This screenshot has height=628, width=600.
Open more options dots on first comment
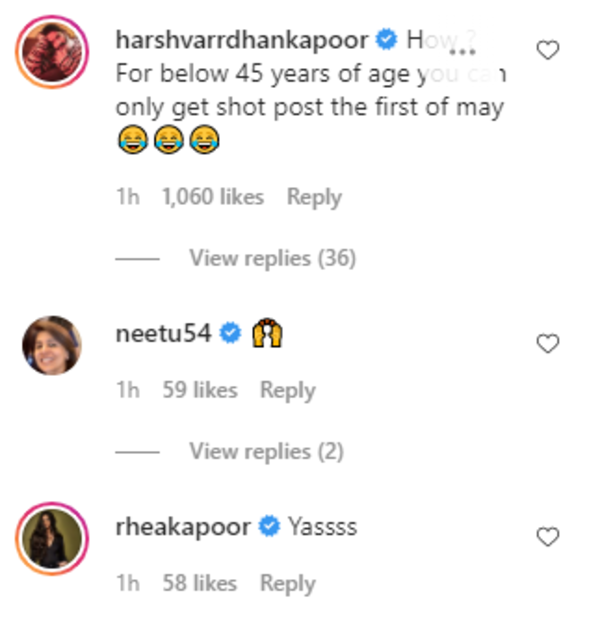click(461, 48)
